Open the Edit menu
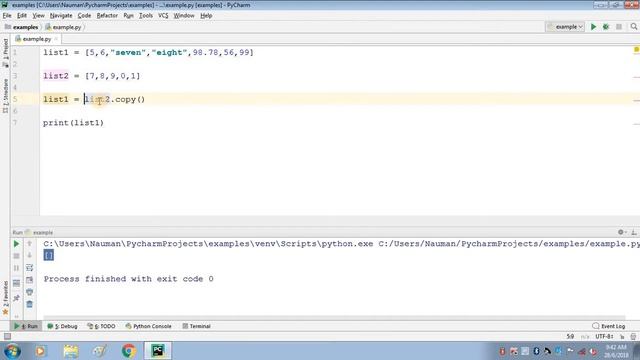This screenshot has height=360, width=640. [22, 16]
